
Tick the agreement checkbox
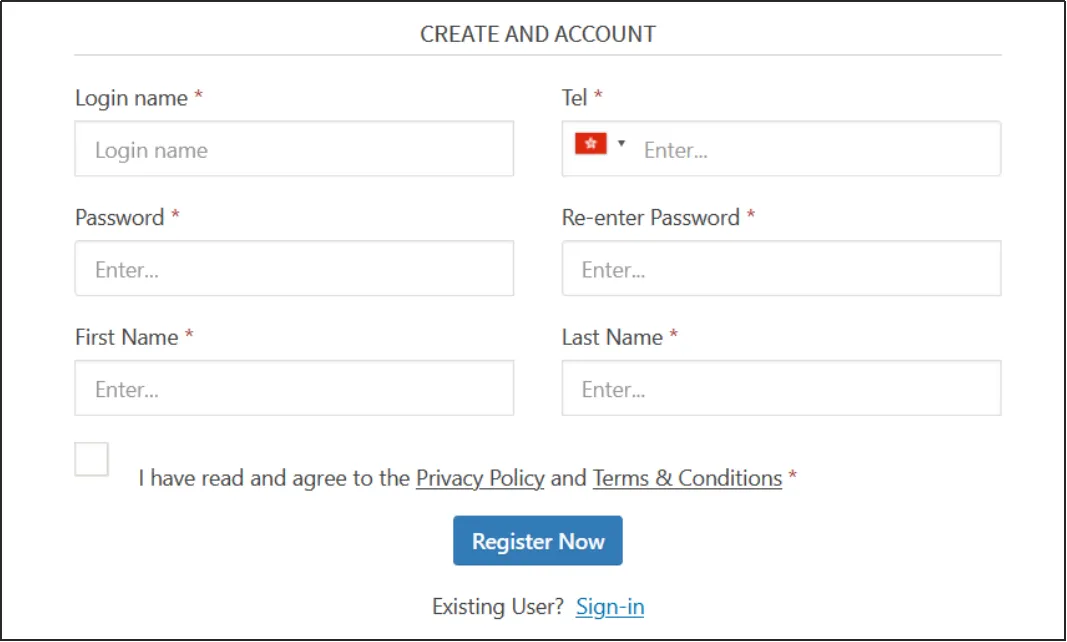coord(92,459)
